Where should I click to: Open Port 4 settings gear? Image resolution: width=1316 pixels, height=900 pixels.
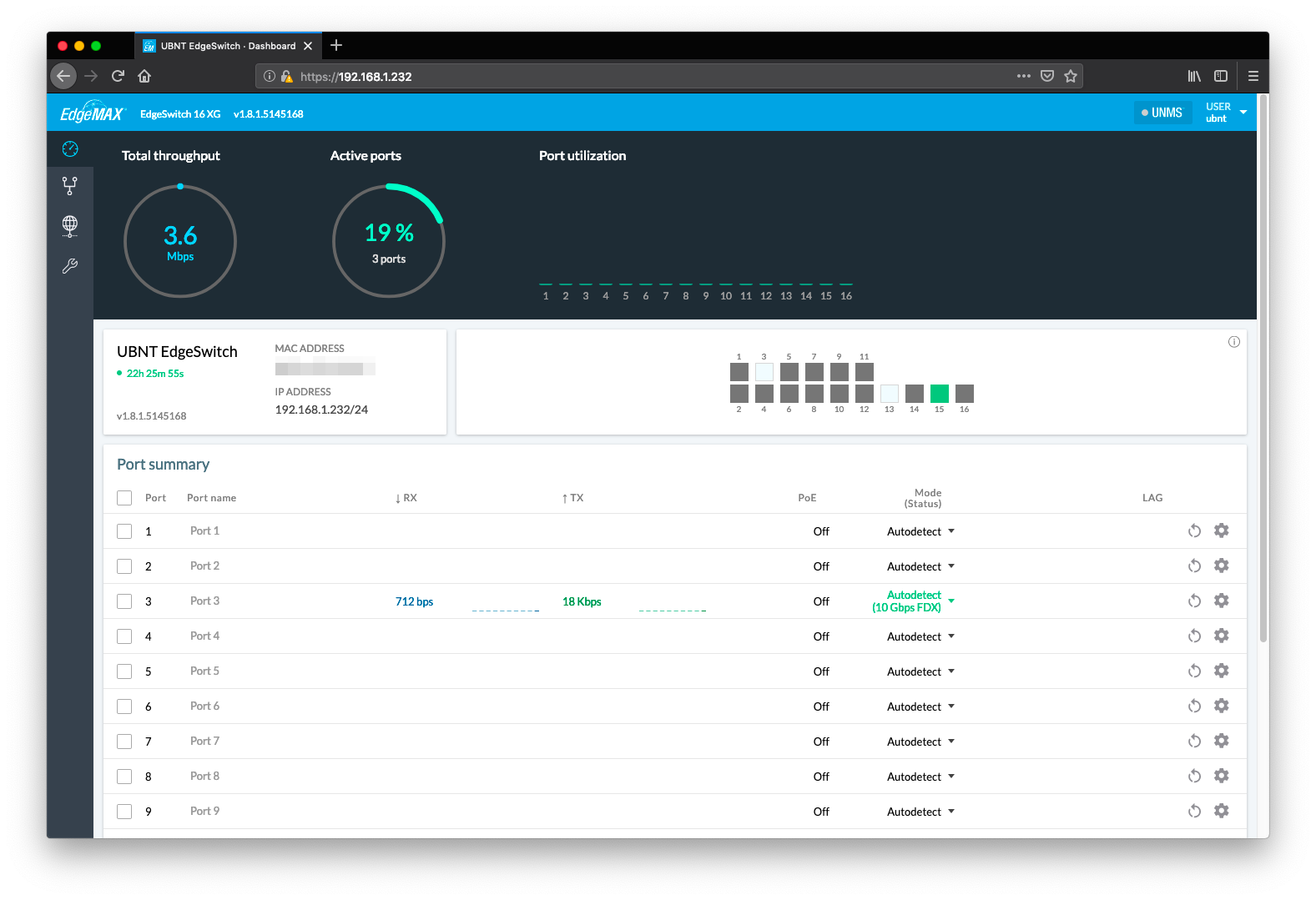(x=1222, y=636)
